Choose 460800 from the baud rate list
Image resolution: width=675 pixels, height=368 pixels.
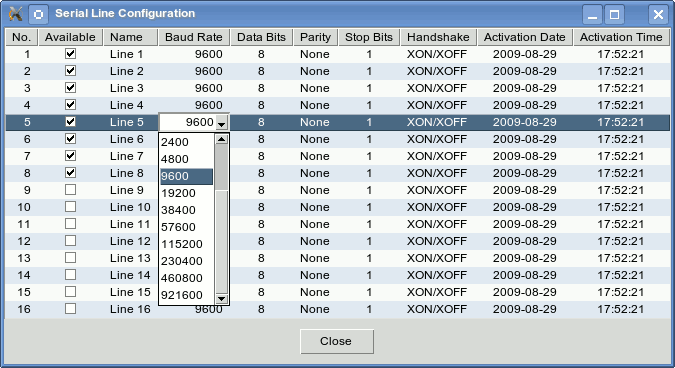pyautogui.click(x=186, y=278)
